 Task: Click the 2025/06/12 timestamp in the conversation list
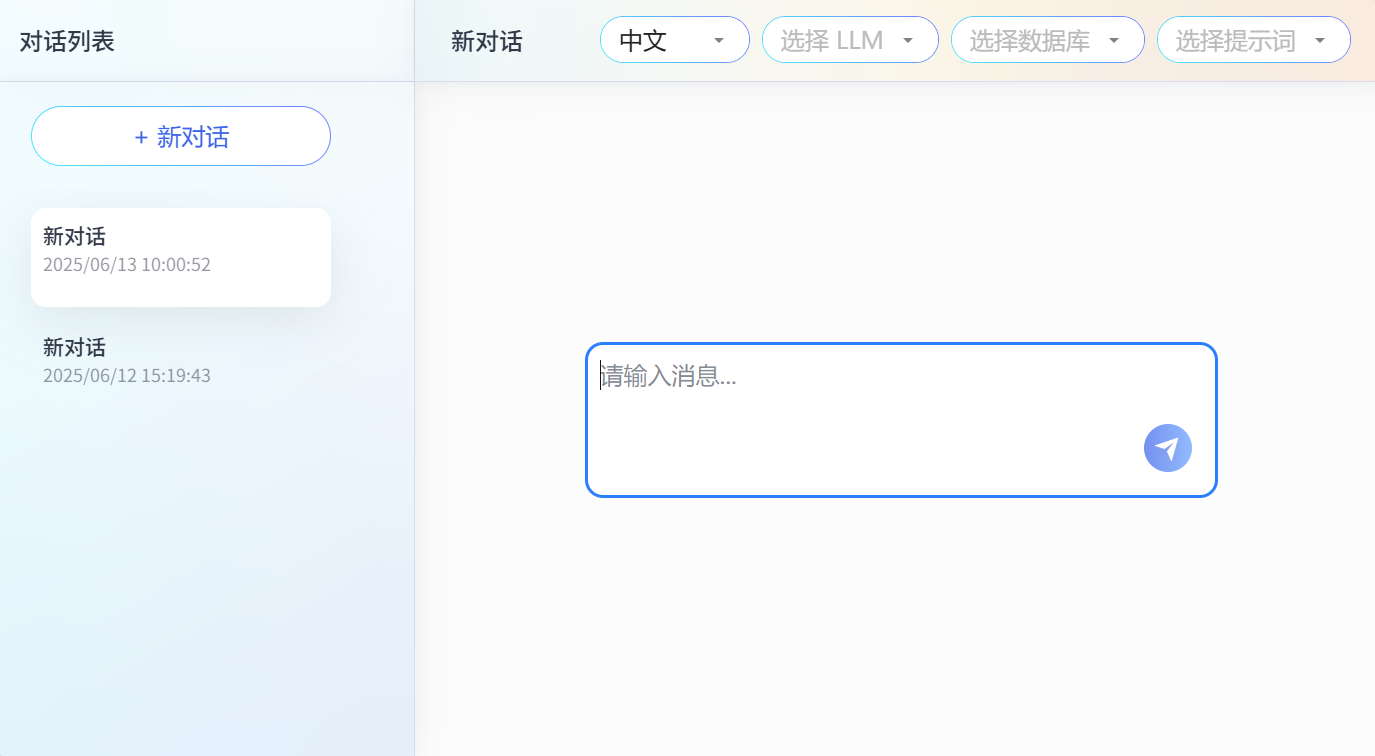coord(127,376)
